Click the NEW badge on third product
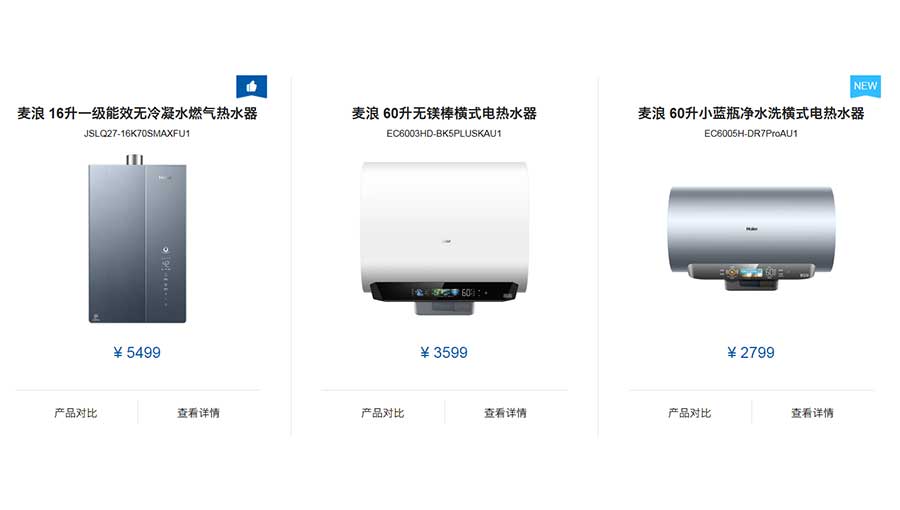 pos(865,86)
